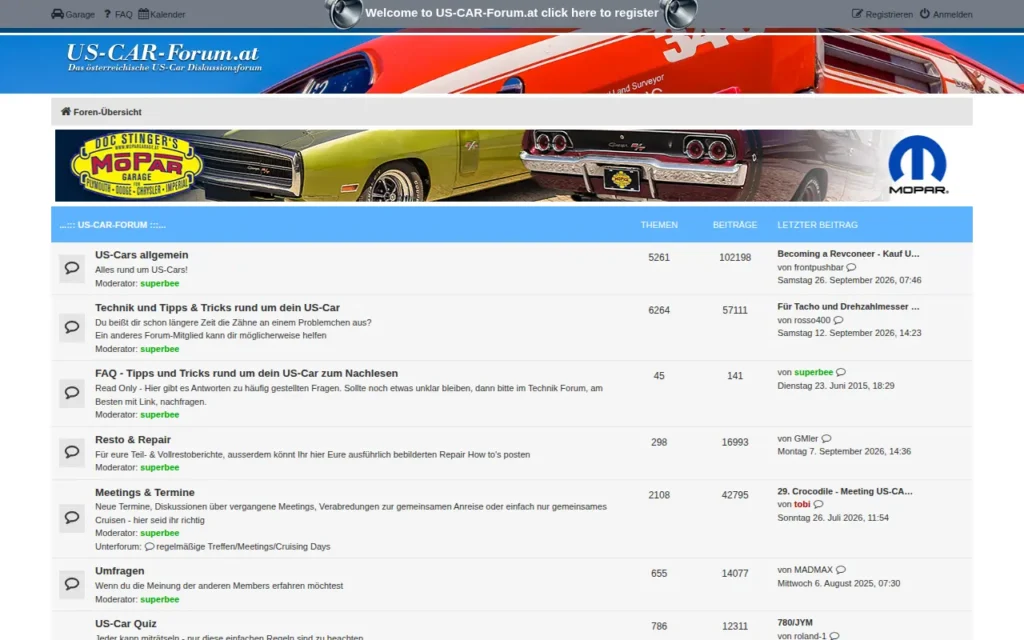Viewport: 1024px width, 640px height.
Task: Open Umfragen forum
Action: pos(120,571)
